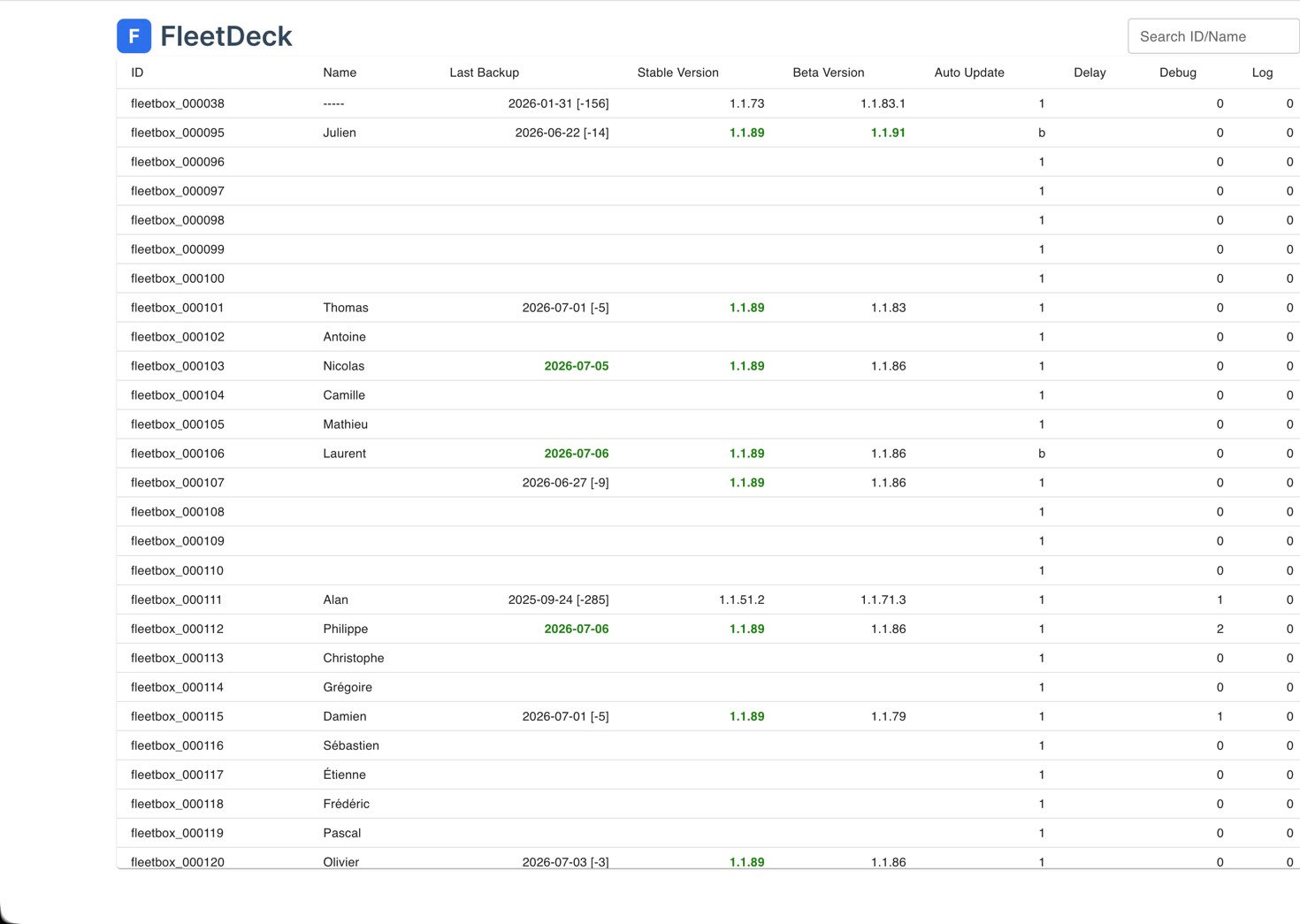Click the green backup date 2026-07-05
This screenshot has height=924, width=1300.
577,366
